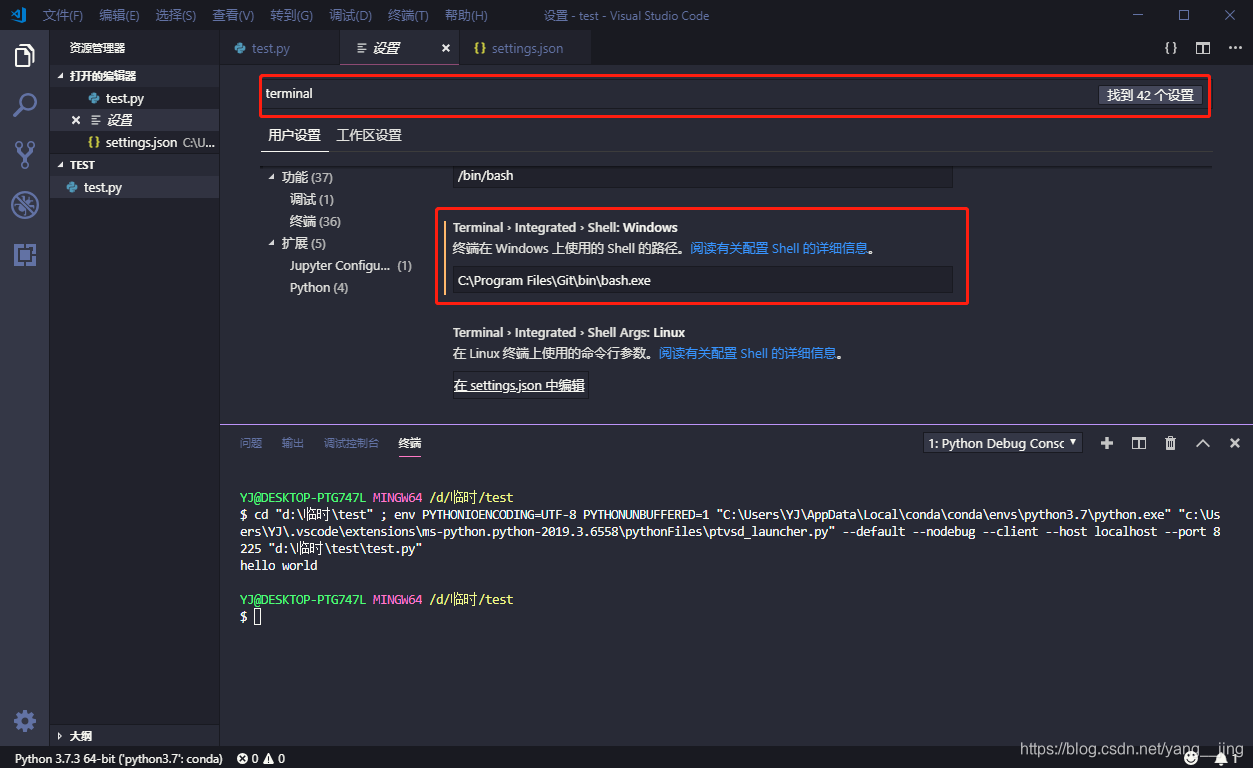Open test.py in the TEST folder
The width and height of the screenshot is (1253, 768).
pos(134,187)
